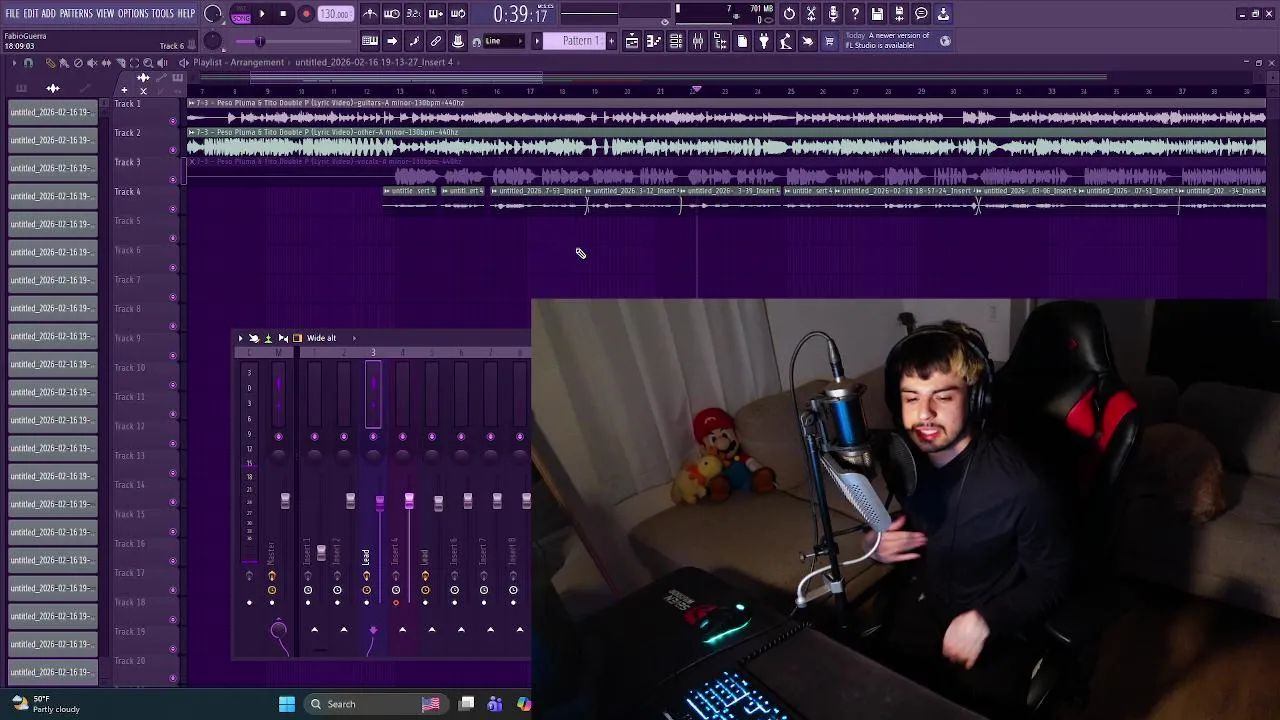Mute the mixer Insert 4 track dot
Screen dimensions: 1280x720
403,436
